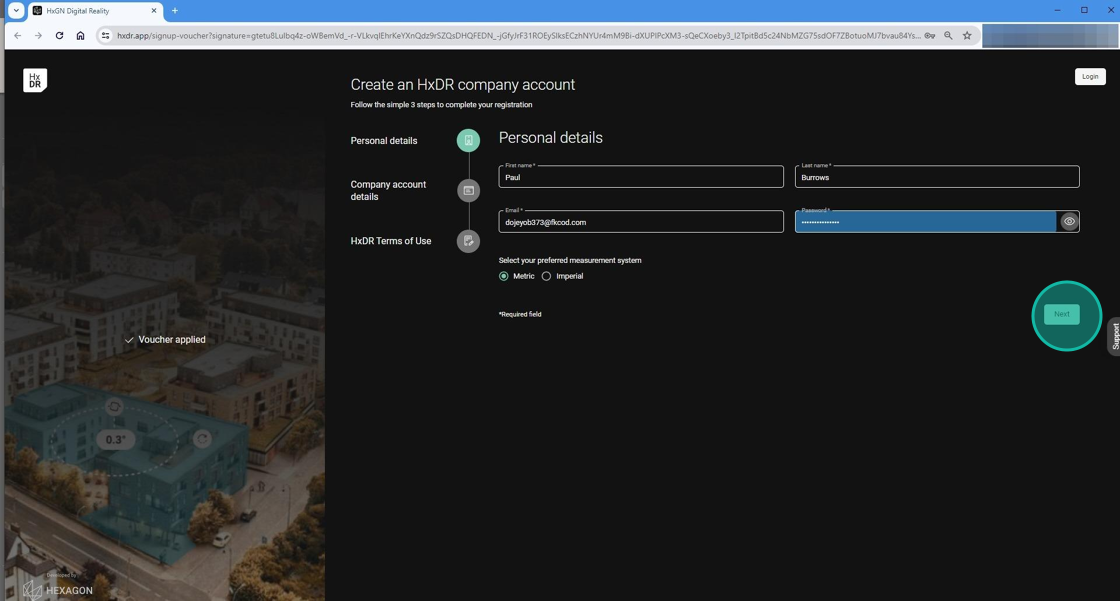Screen dimensions: 1120x601
Task: Click the Voucher applied text
Action: tap(171, 339)
